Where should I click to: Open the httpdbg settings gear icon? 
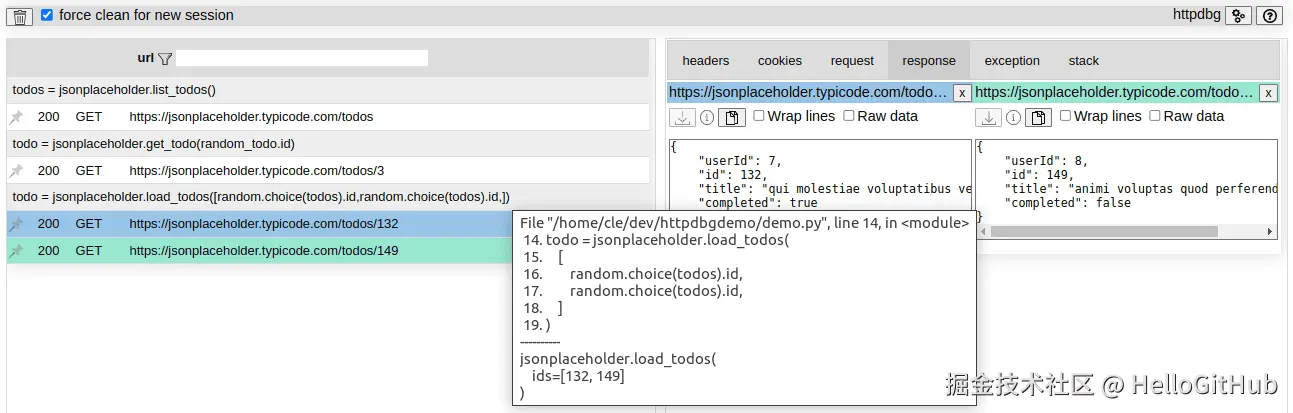[1239, 16]
